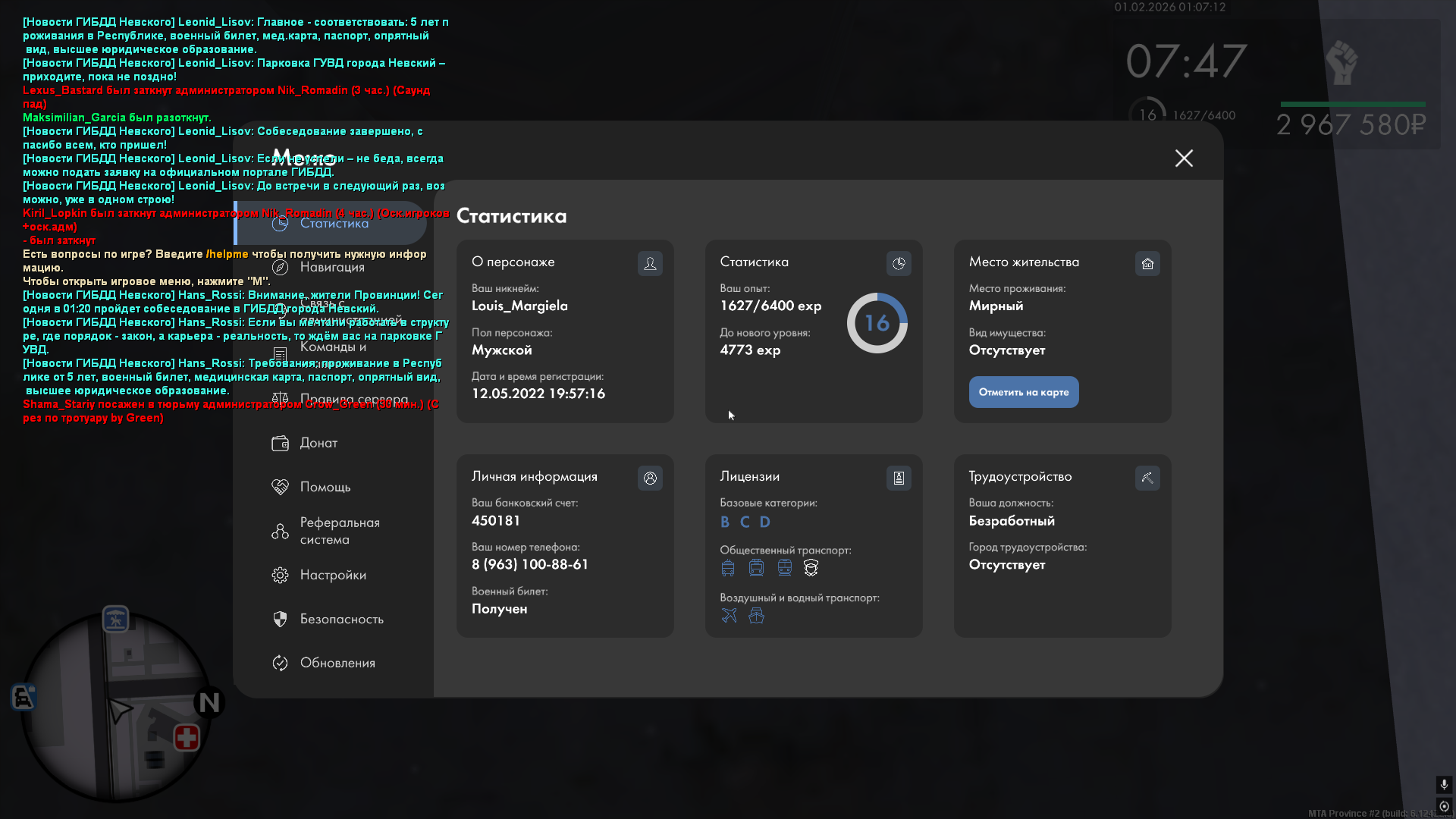1456x819 pixels.
Task: Click the boat license icon
Action: click(x=756, y=616)
